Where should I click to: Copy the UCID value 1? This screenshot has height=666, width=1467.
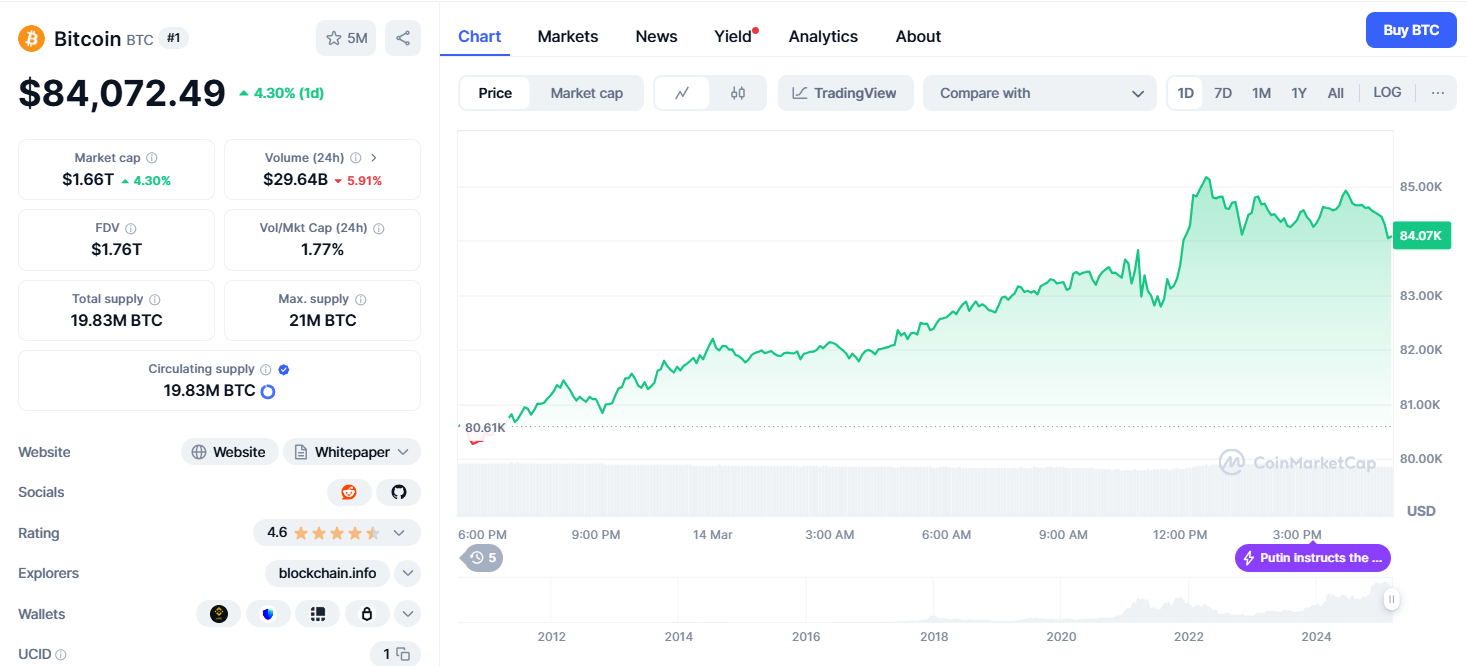[x=403, y=654]
